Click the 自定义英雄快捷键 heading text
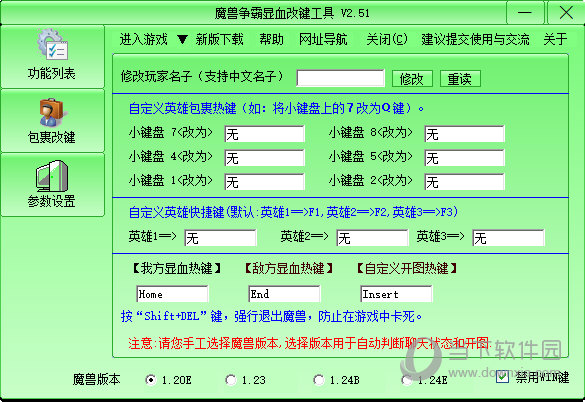The image size is (585, 402). 293,212
